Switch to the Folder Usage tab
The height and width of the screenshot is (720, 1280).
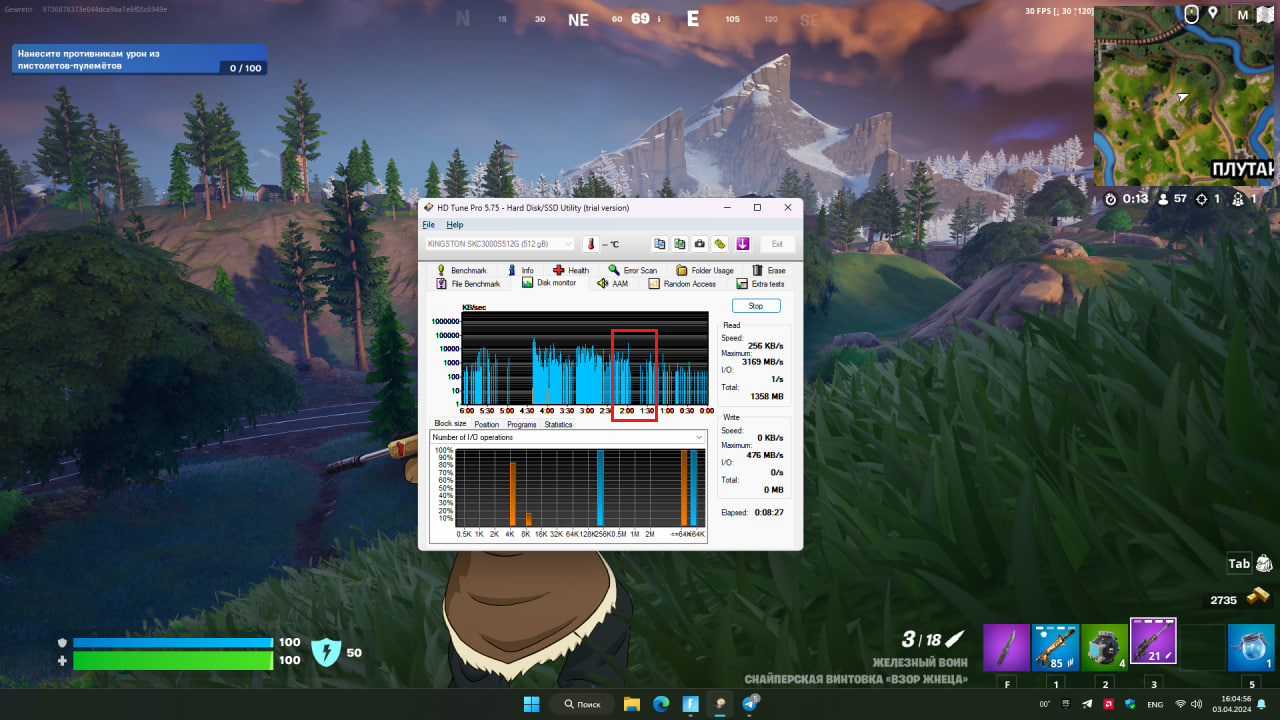pyautogui.click(x=704, y=270)
